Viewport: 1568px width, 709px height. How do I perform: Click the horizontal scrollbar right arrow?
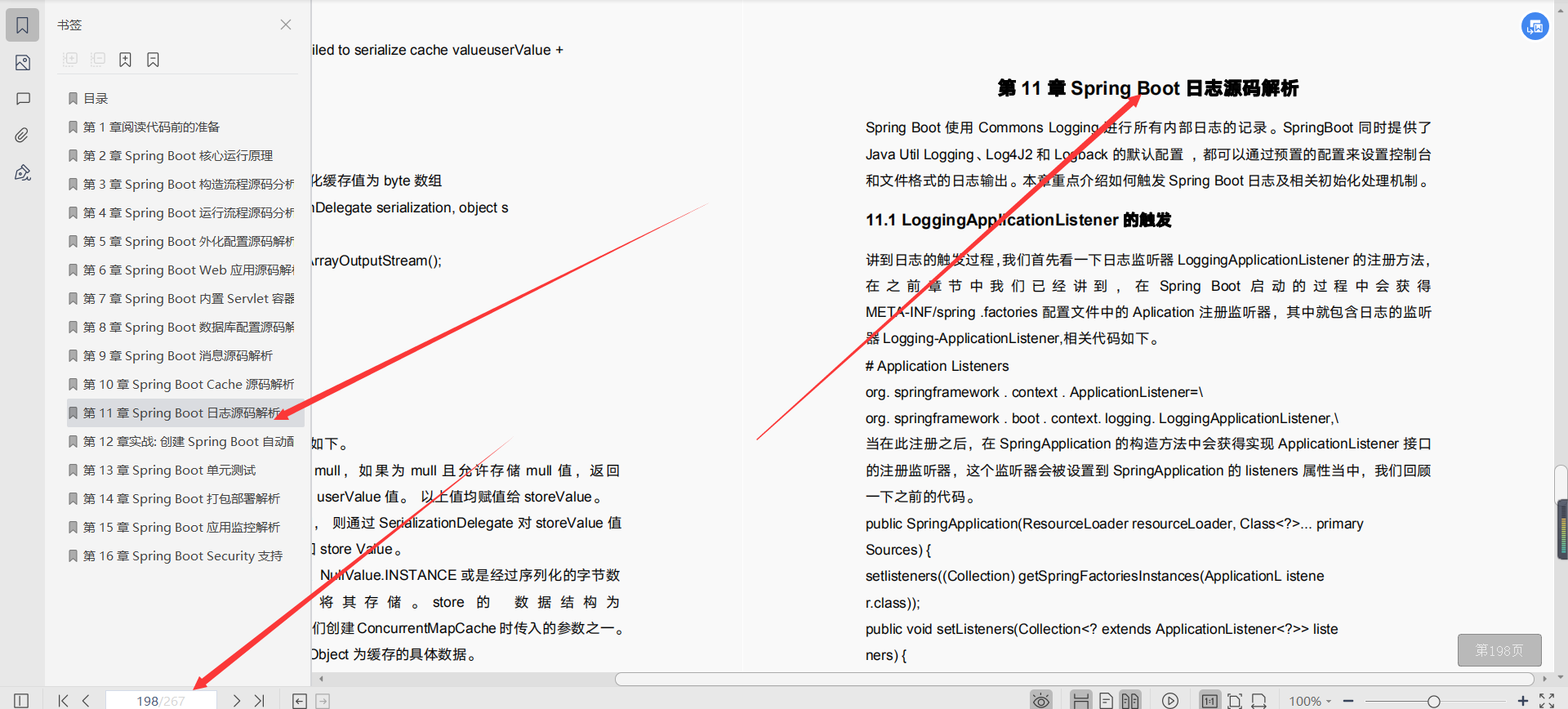(x=1543, y=679)
